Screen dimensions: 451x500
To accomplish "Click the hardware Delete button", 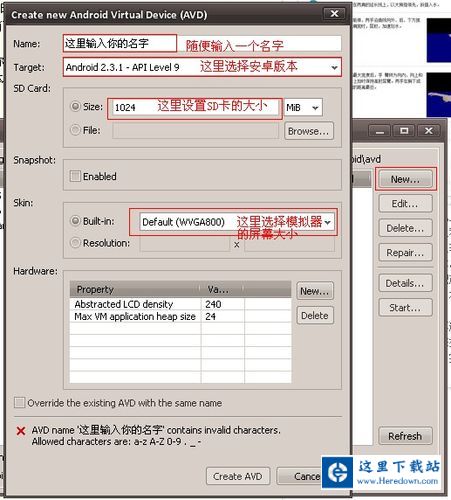I will tap(315, 315).
